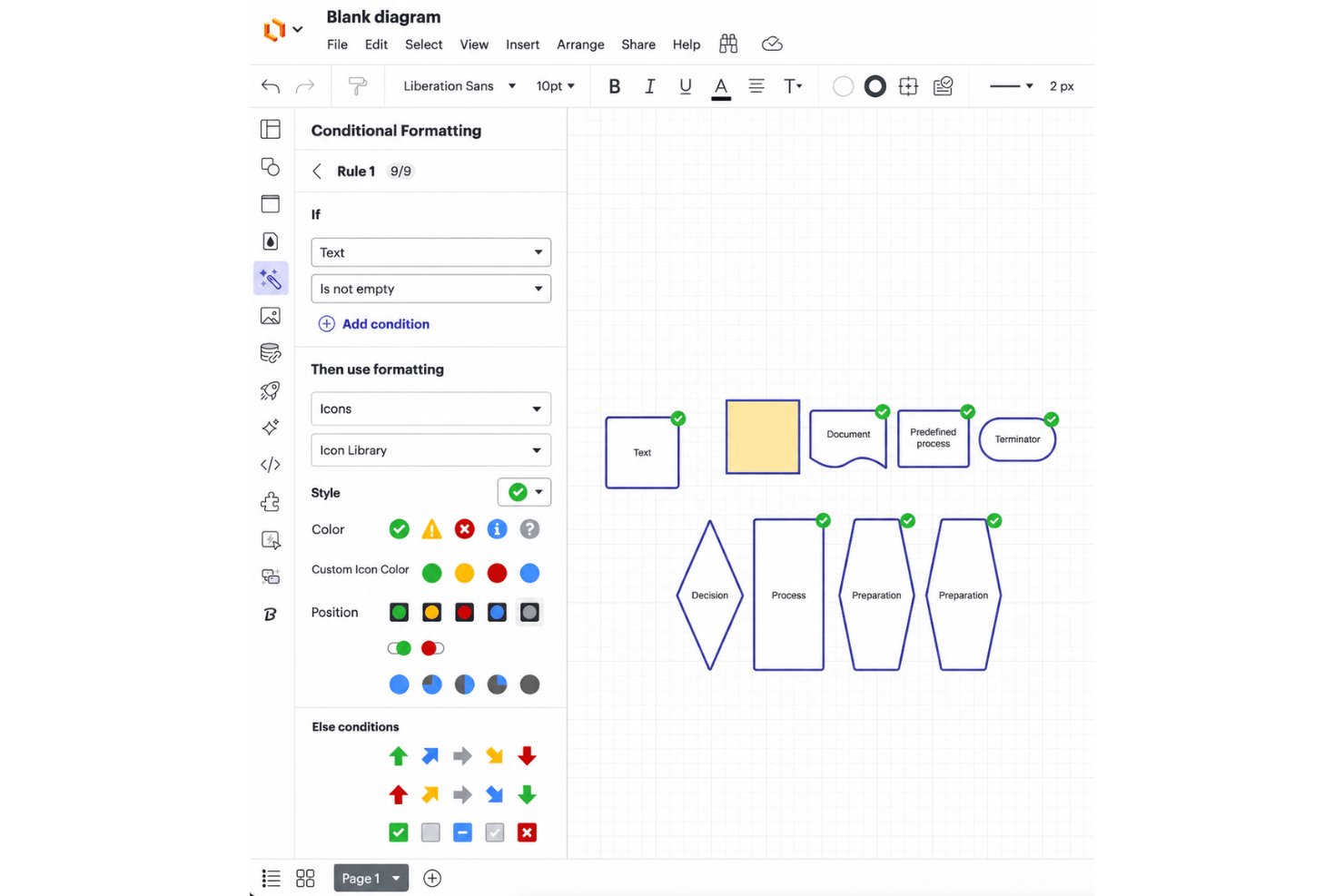1344x896 pixels.
Task: Open text alignment options
Action: pos(756,86)
